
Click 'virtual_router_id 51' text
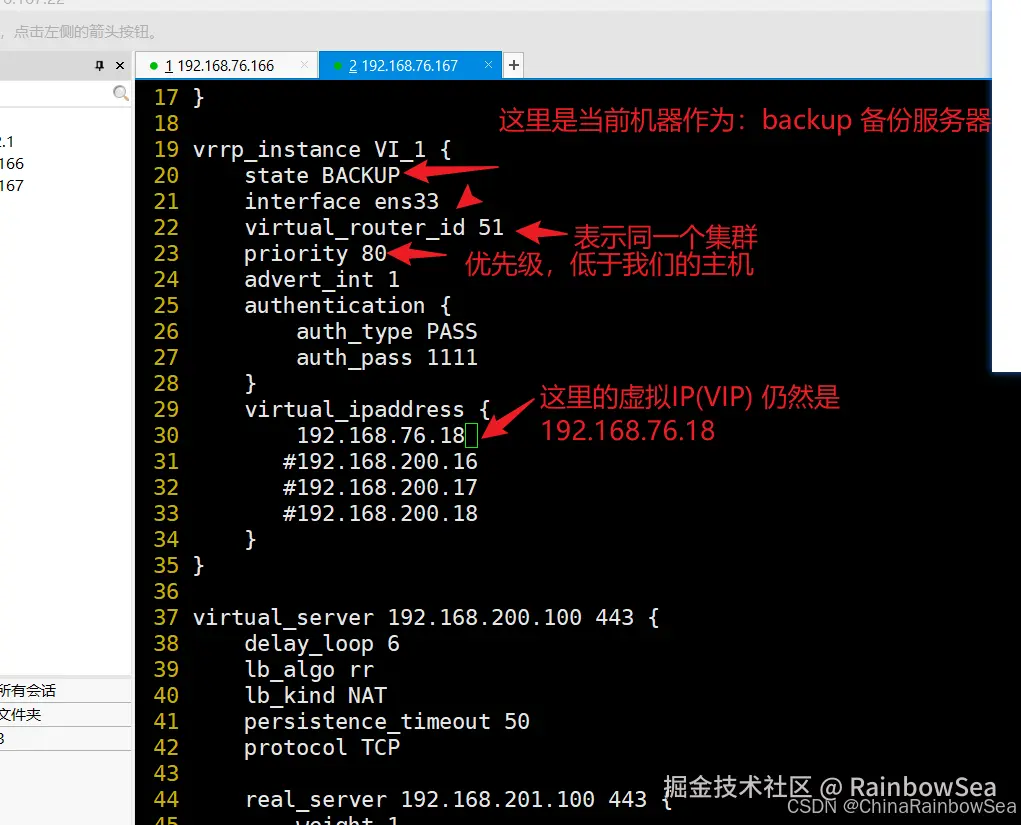(x=374, y=227)
